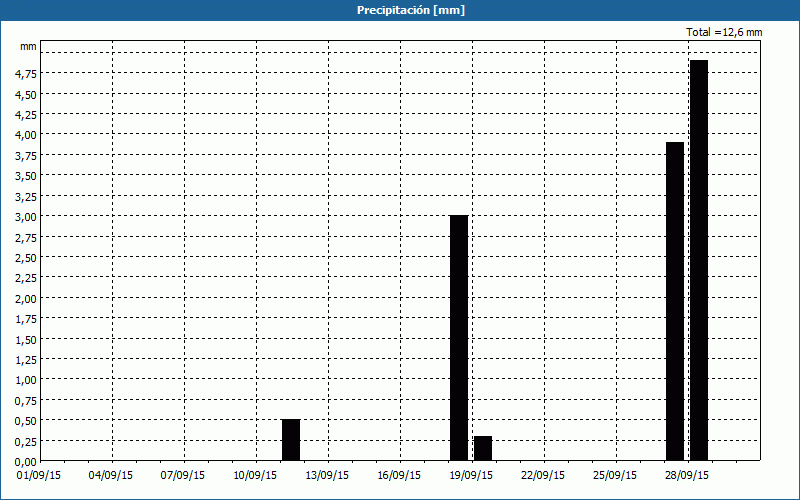Click the 3,00 y-axis value

tap(26, 217)
